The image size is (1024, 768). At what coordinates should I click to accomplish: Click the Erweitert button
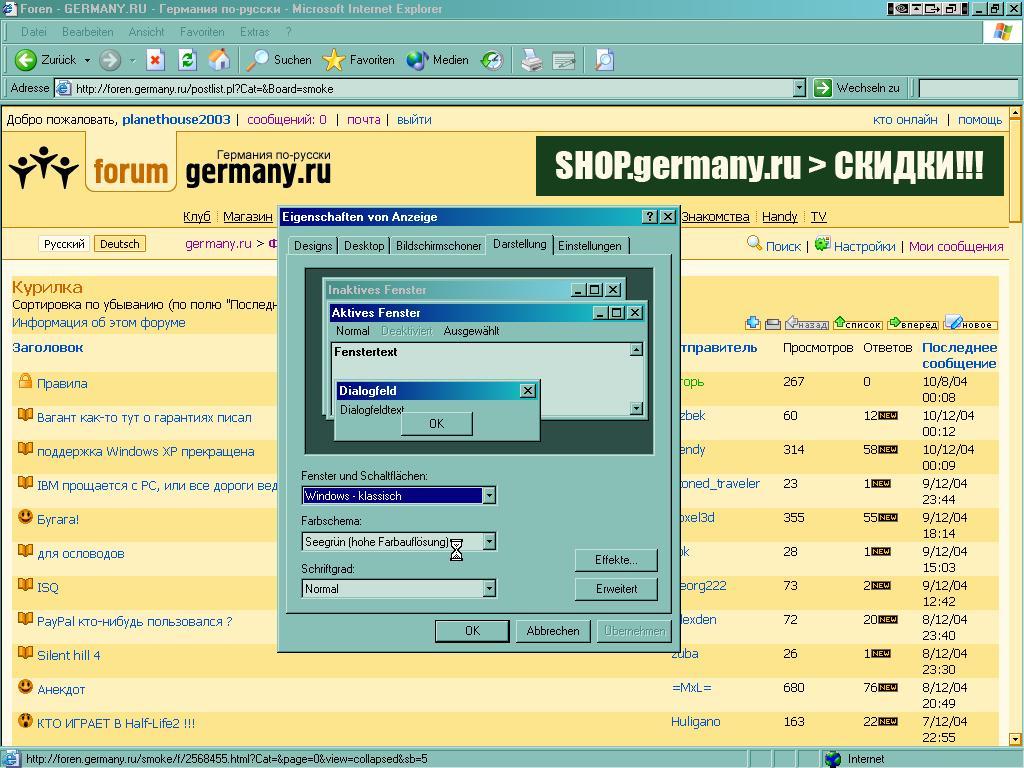click(616, 588)
